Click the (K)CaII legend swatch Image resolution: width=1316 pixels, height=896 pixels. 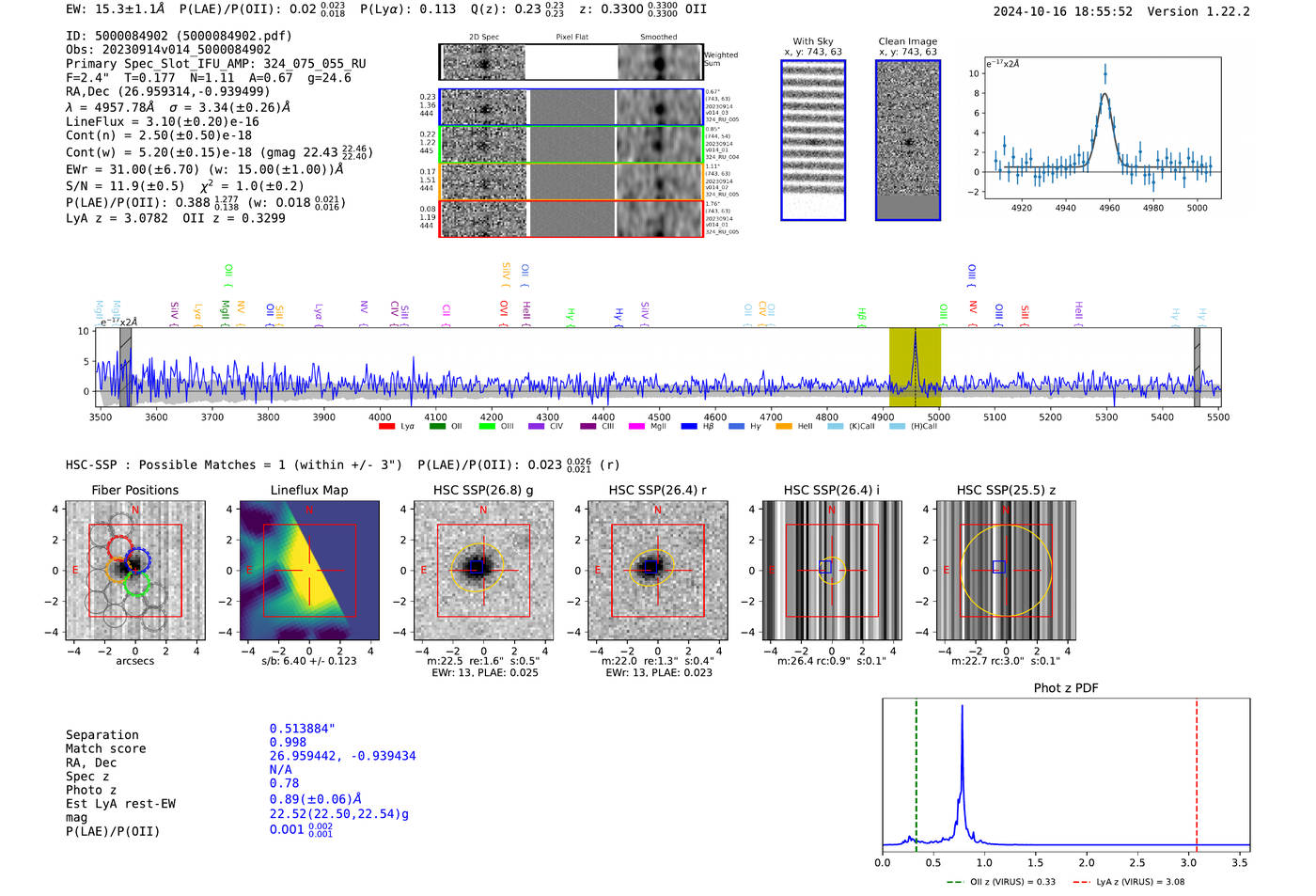pyautogui.click(x=835, y=427)
